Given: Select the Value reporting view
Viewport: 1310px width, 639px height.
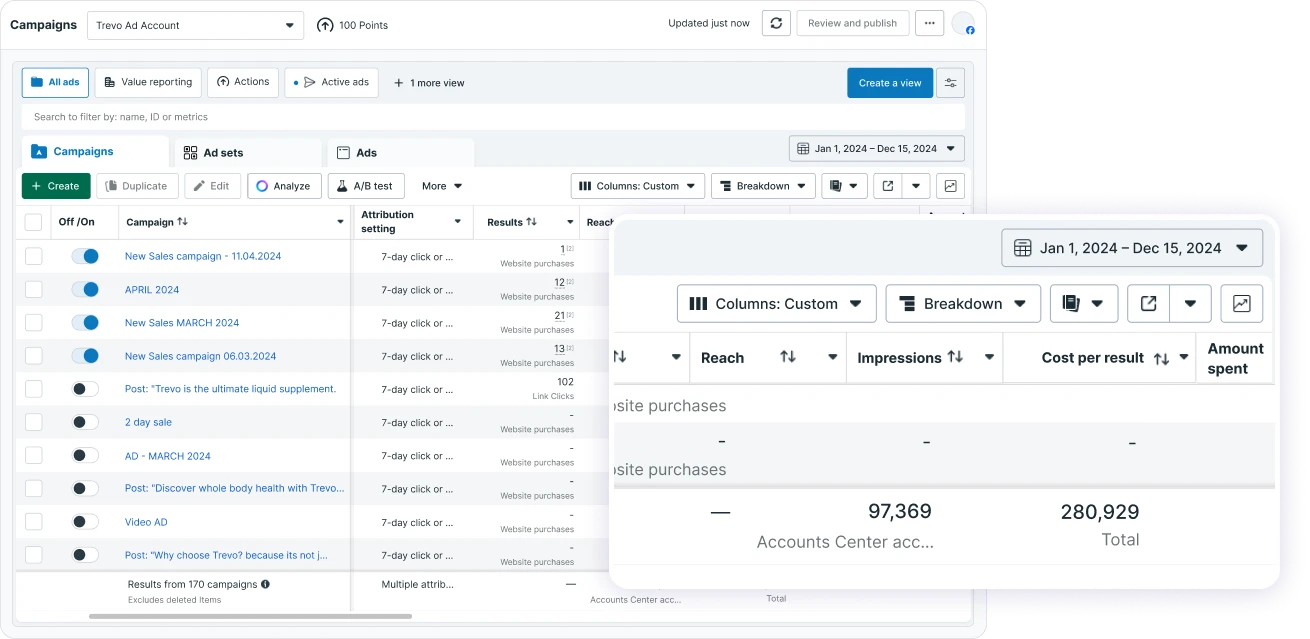Looking at the screenshot, I should 148,82.
